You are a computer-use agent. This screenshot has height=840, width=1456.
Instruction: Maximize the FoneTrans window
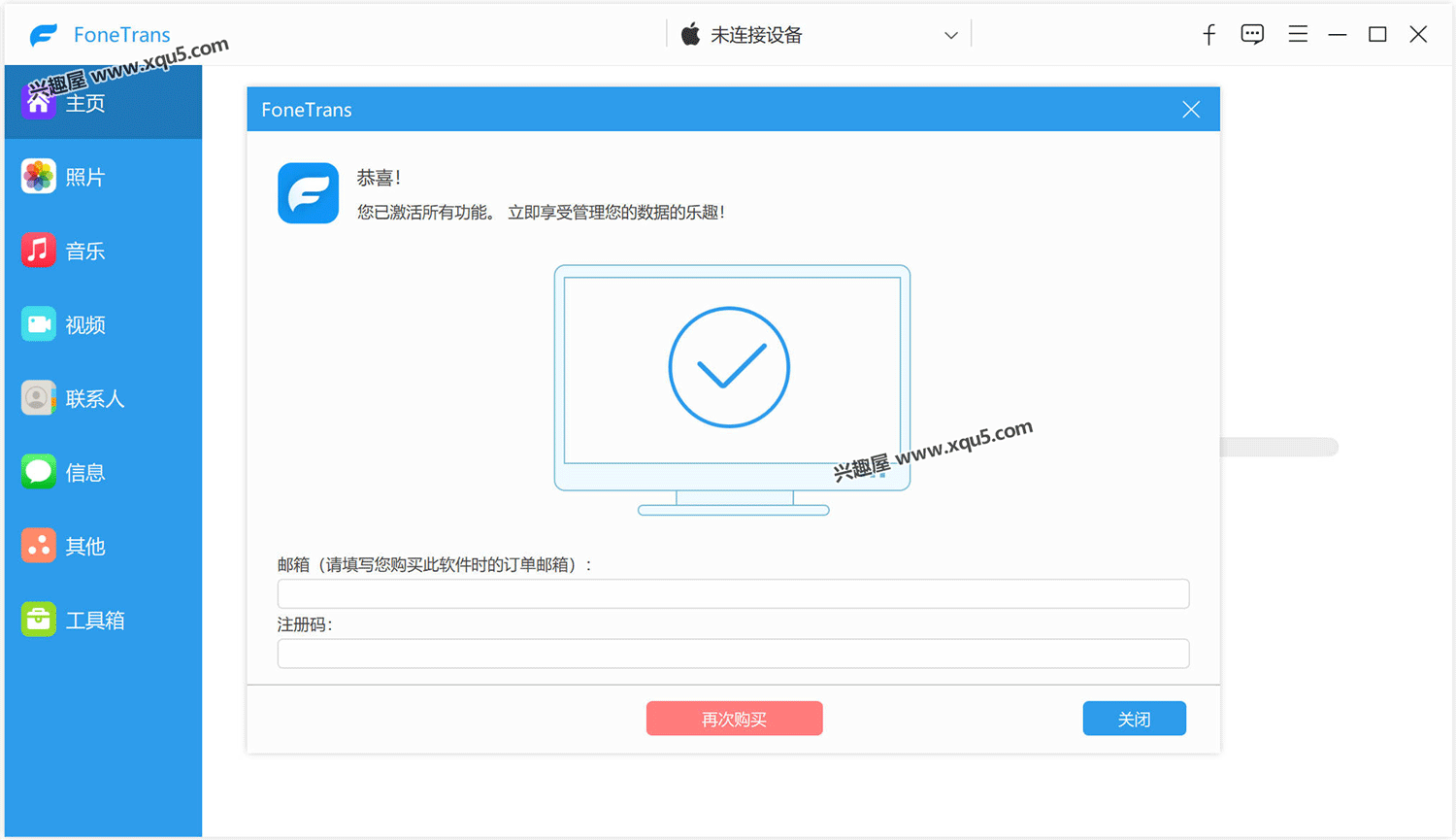1377,35
